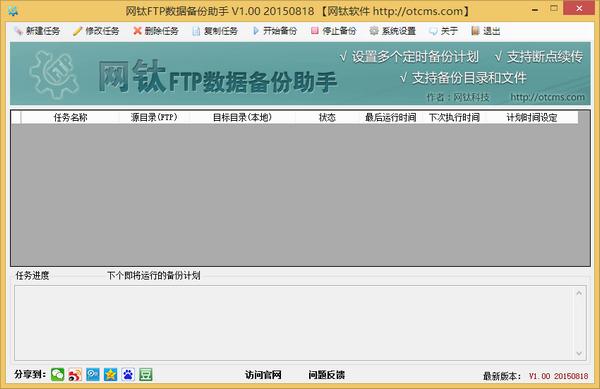
Task: Click the 任务进度 label
Action: click(x=32, y=275)
